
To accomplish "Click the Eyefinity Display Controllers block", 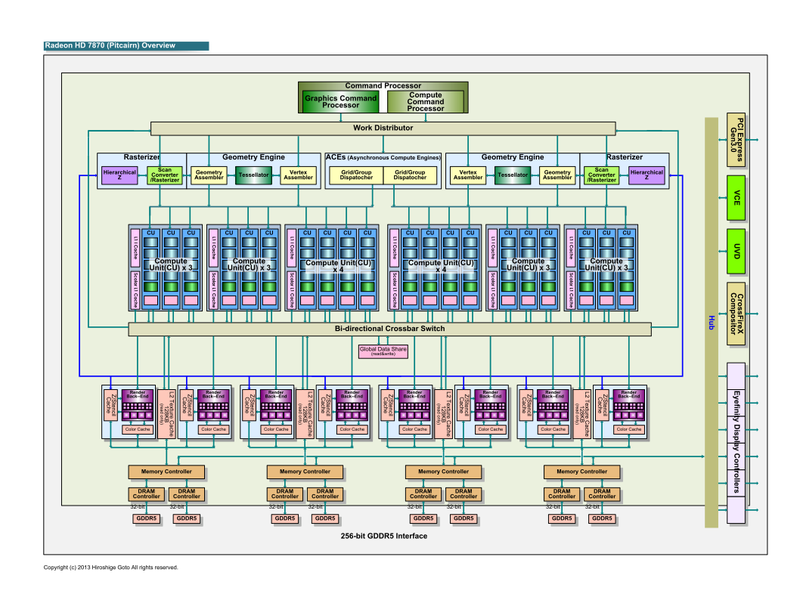I will tap(736, 440).
